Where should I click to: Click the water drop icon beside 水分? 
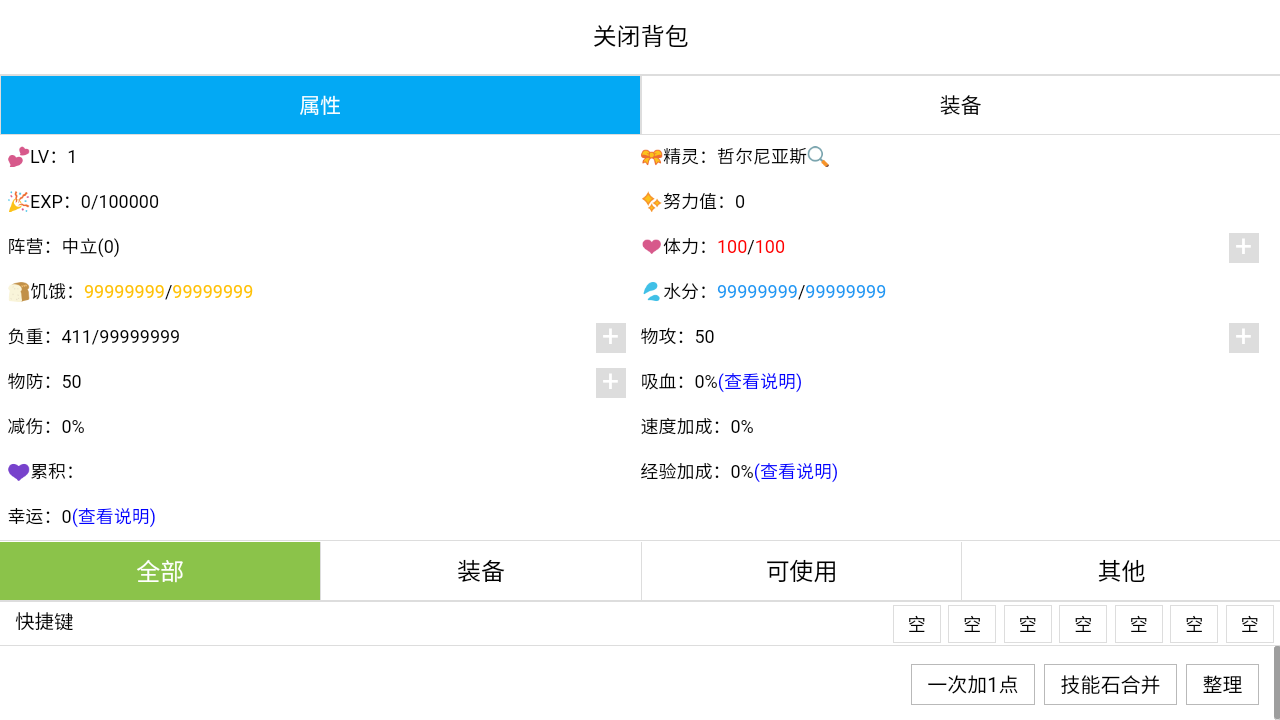652,291
